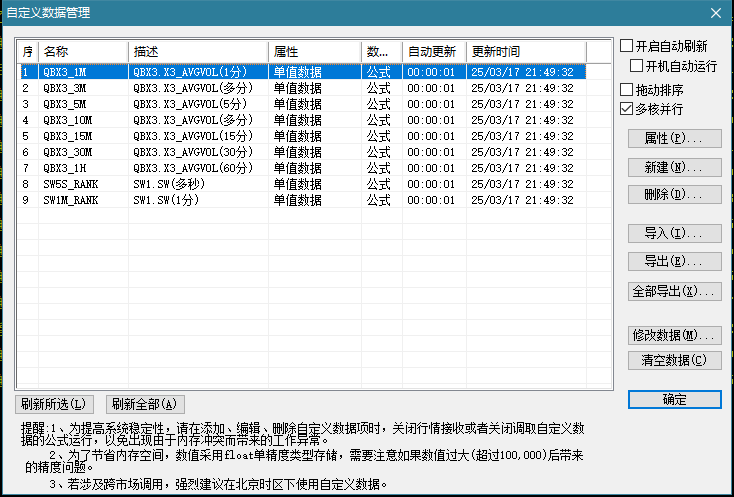
Task: Open 修改数据(M) editor
Action: [x=674, y=334]
